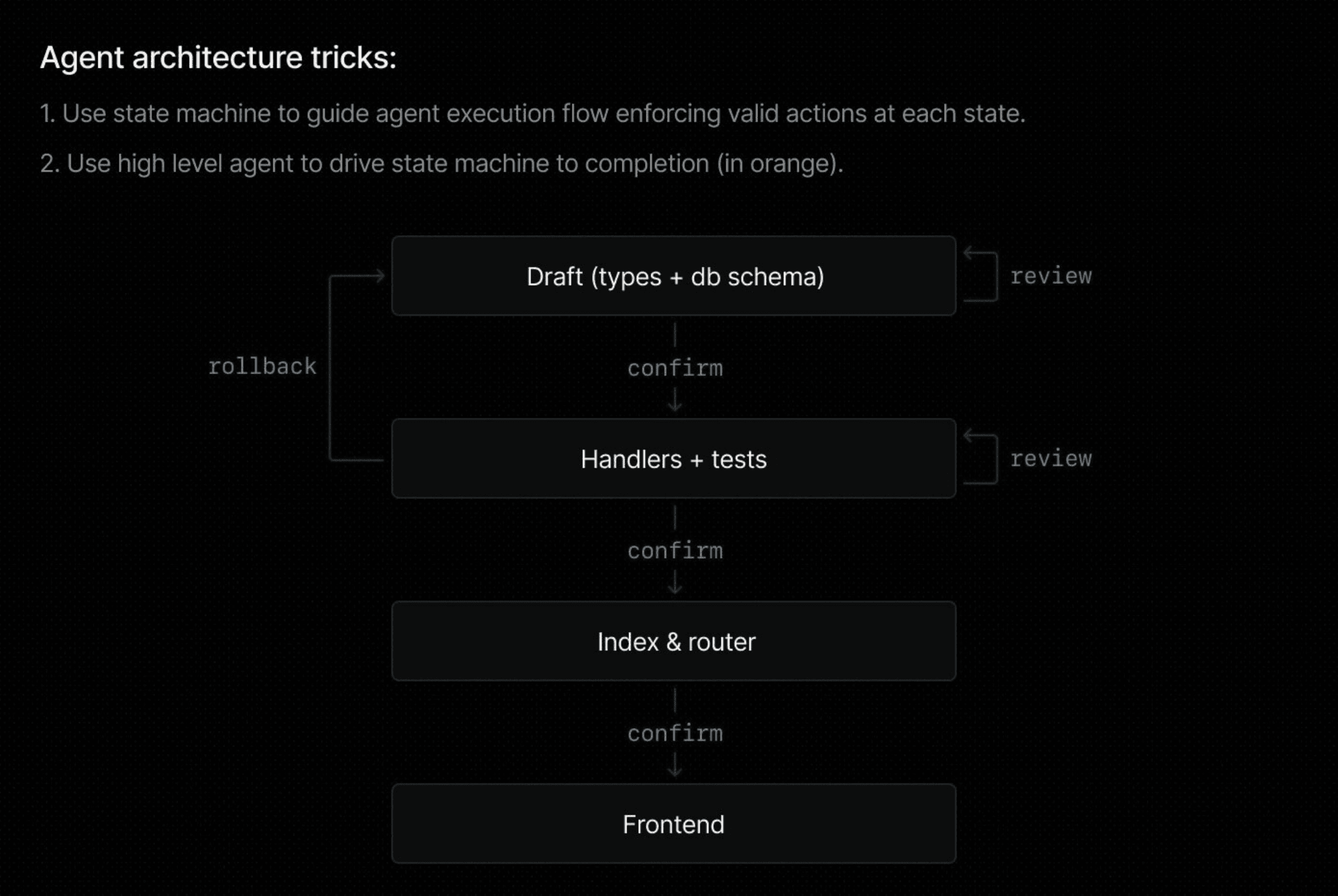Click the confirm label below the Draft box
This screenshot has height=896, width=1338.
[x=675, y=369]
